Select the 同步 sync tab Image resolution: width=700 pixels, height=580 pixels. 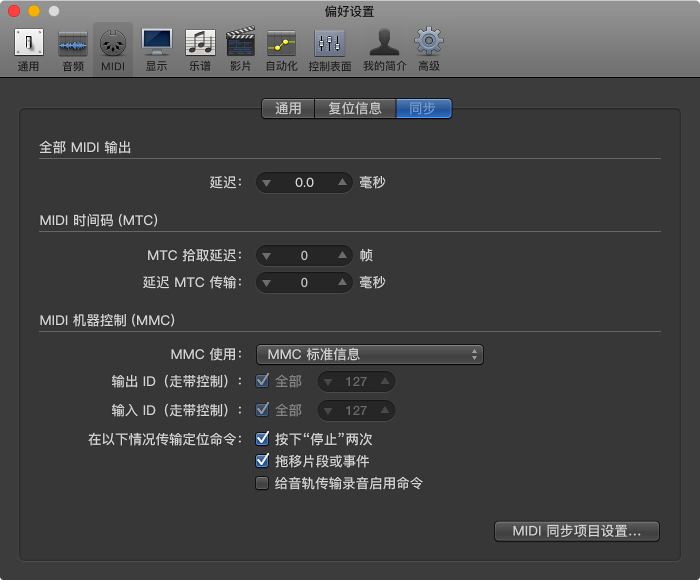(423, 108)
